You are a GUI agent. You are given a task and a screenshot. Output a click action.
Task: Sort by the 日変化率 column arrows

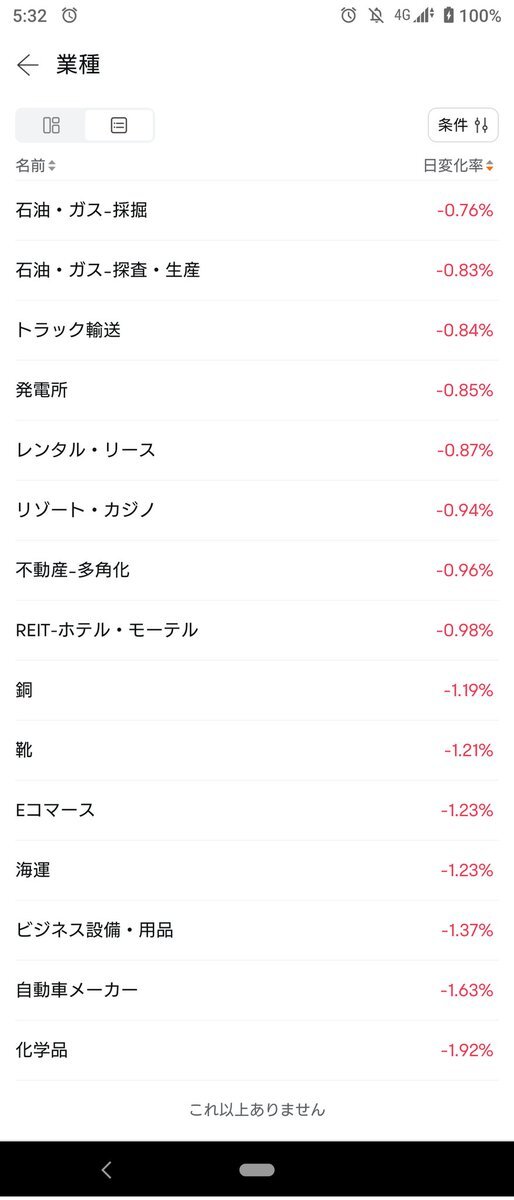pyautogui.click(x=490, y=165)
